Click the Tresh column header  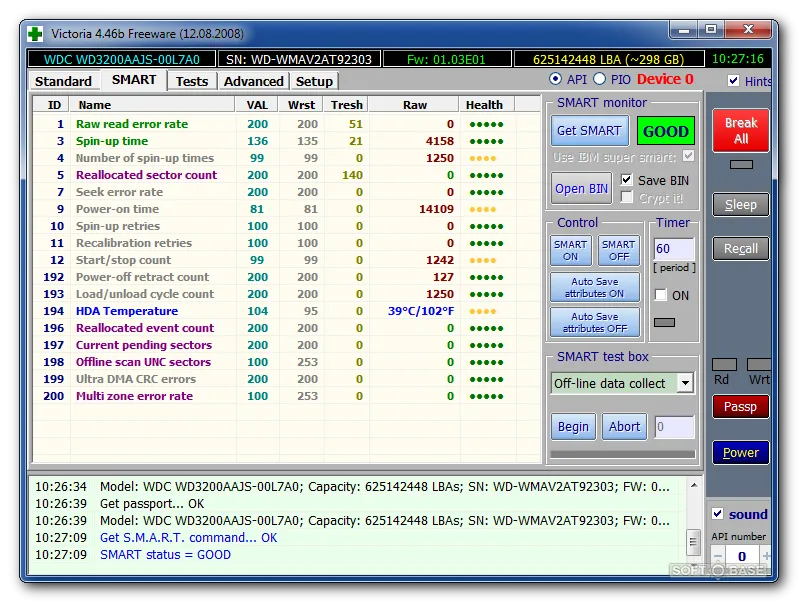pyautogui.click(x=347, y=105)
